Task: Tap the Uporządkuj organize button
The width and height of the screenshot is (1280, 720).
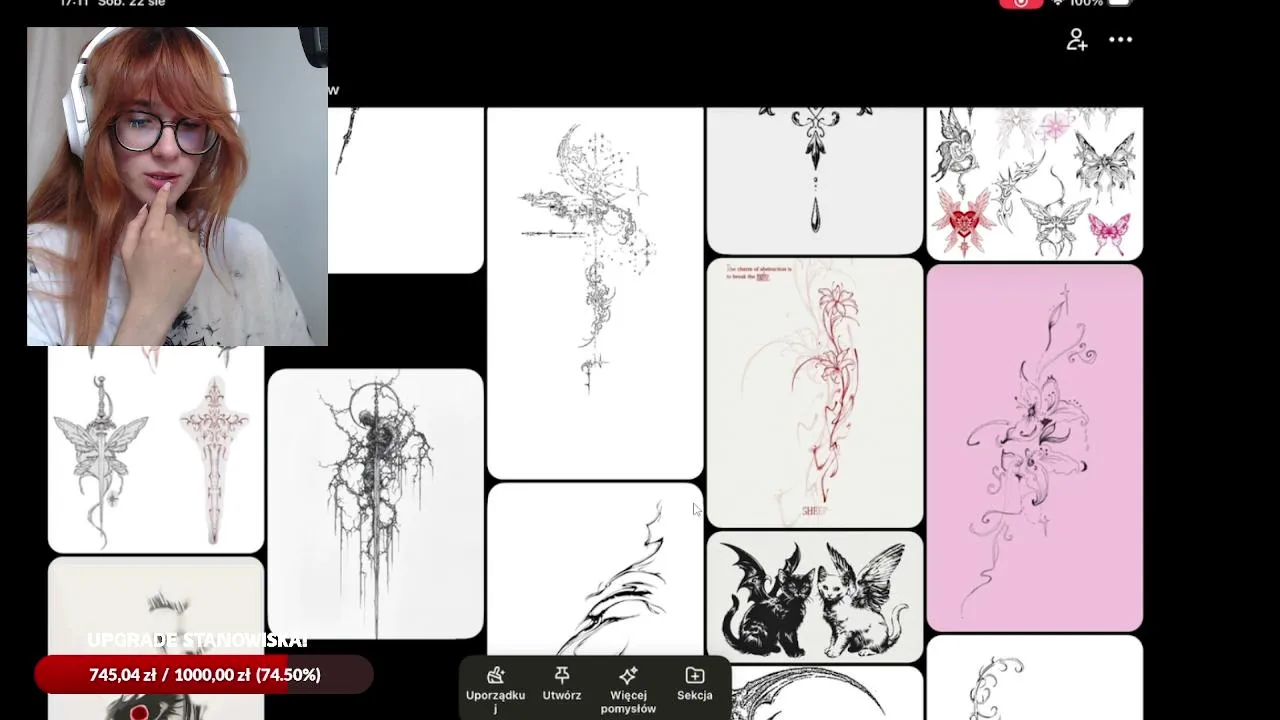Action: point(495,690)
